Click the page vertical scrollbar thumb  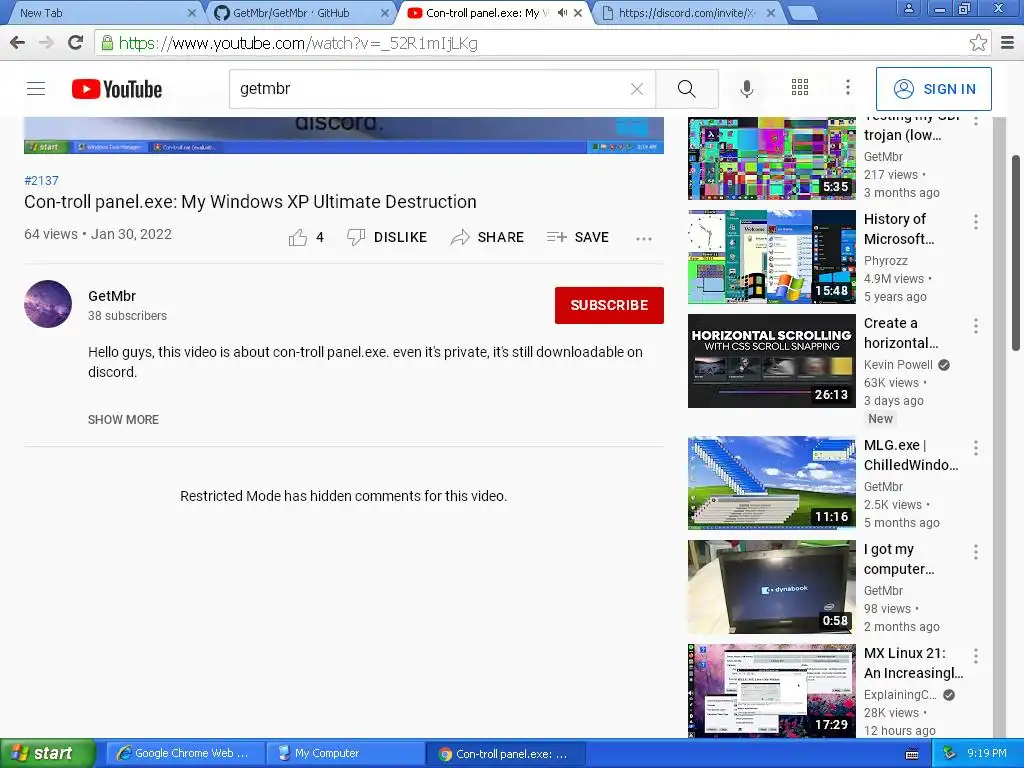[x=1016, y=253]
